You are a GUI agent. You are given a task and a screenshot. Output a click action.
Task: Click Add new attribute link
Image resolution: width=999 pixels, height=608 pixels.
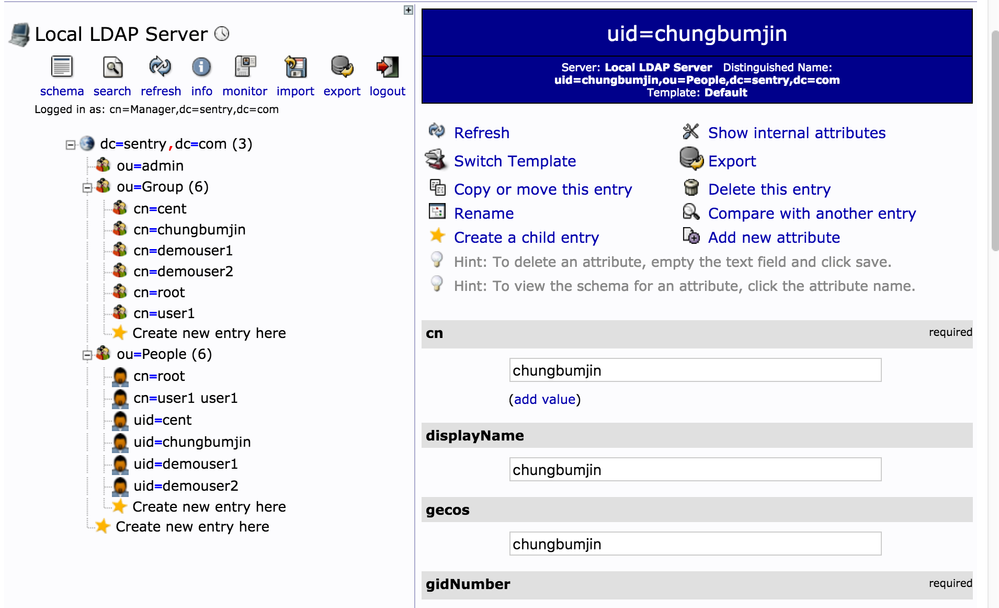[x=774, y=238]
